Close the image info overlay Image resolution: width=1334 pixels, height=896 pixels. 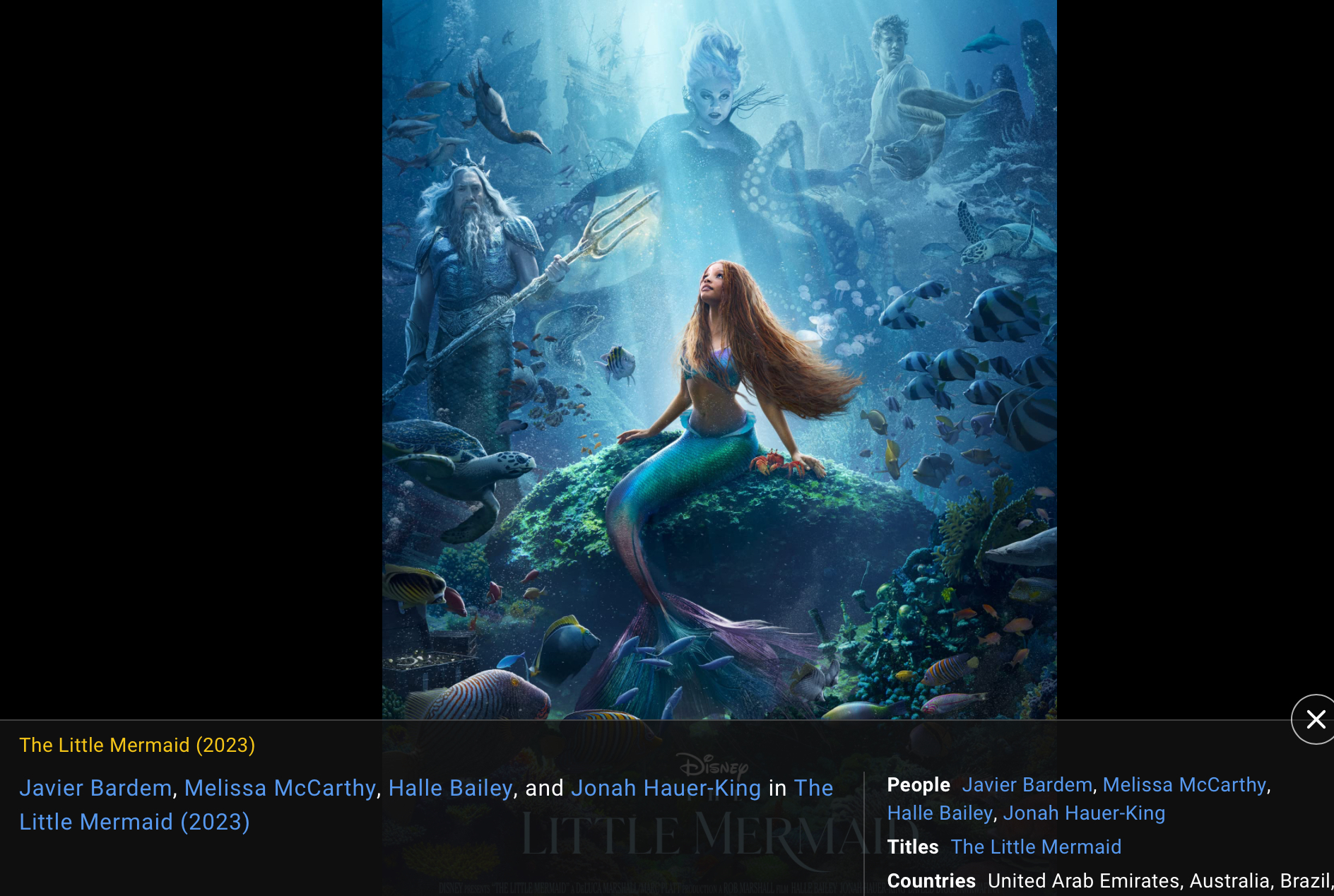click(1314, 719)
